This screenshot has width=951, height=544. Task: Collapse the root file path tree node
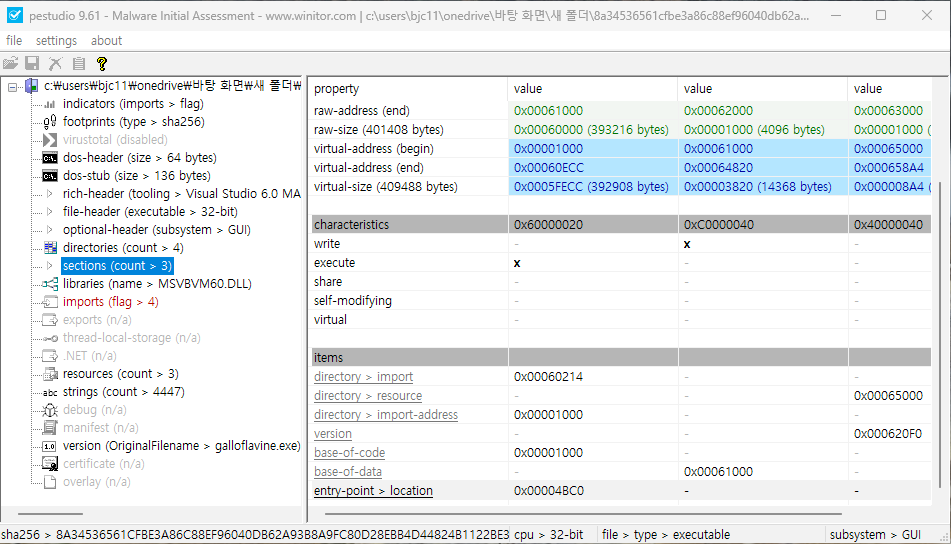13,86
